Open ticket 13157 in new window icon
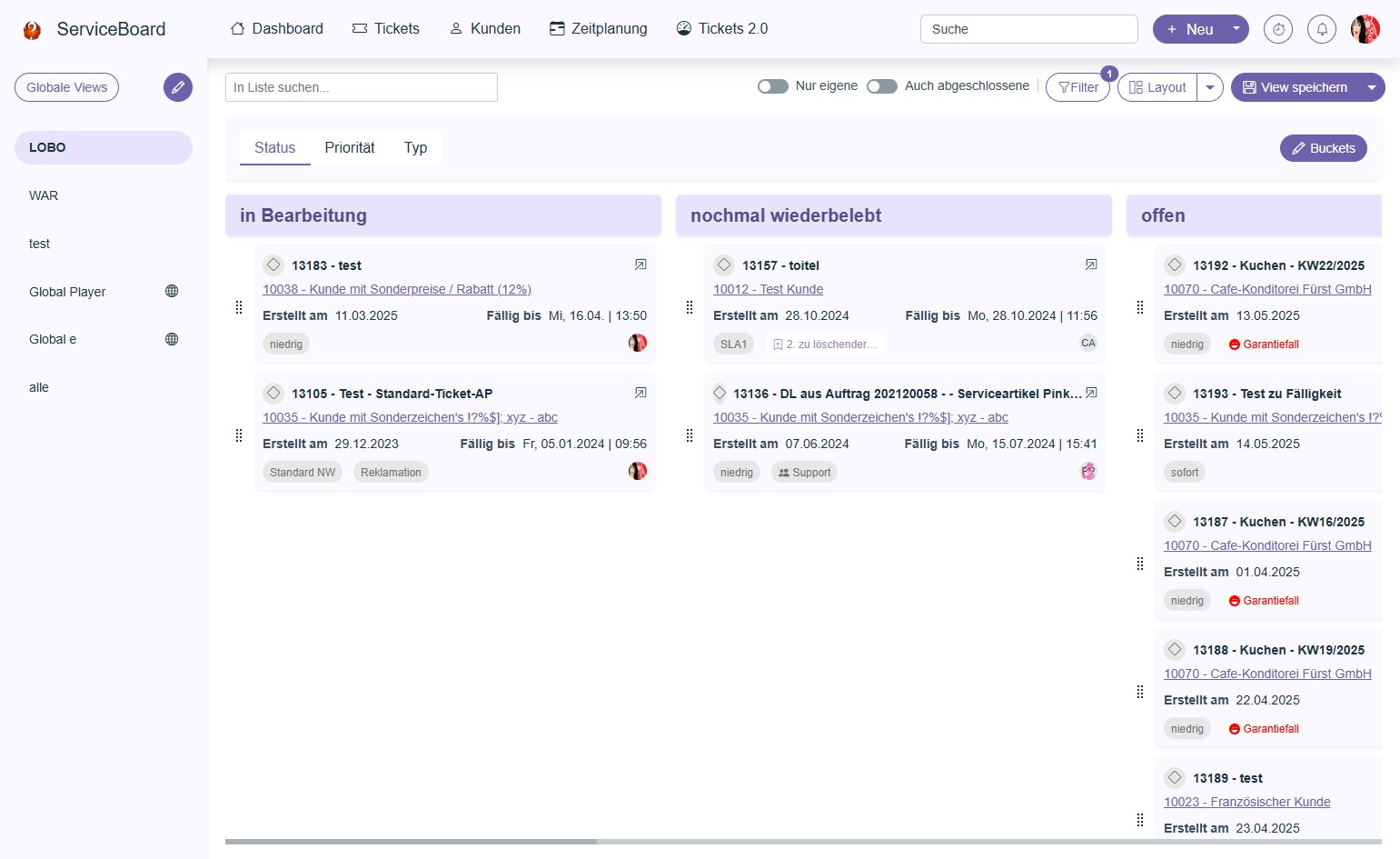 pos(1091,265)
